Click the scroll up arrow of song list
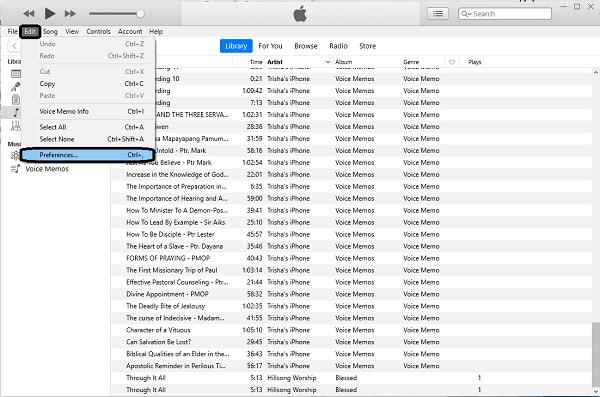This screenshot has height=397, width=600. (595, 72)
